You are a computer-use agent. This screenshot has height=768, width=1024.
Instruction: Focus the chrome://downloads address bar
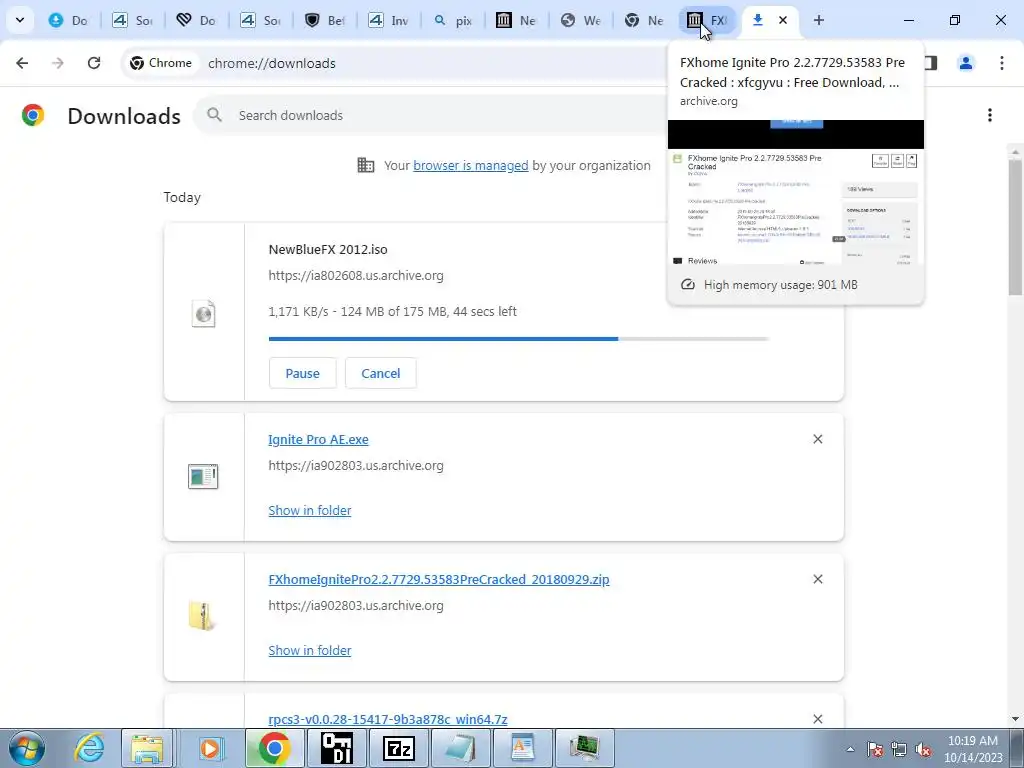coord(272,63)
